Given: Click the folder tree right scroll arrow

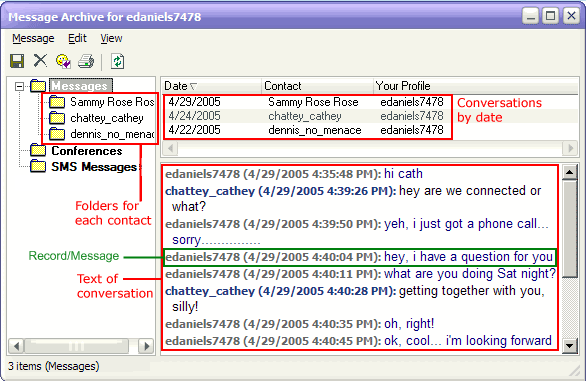Looking at the screenshot, I should click(x=146, y=346).
